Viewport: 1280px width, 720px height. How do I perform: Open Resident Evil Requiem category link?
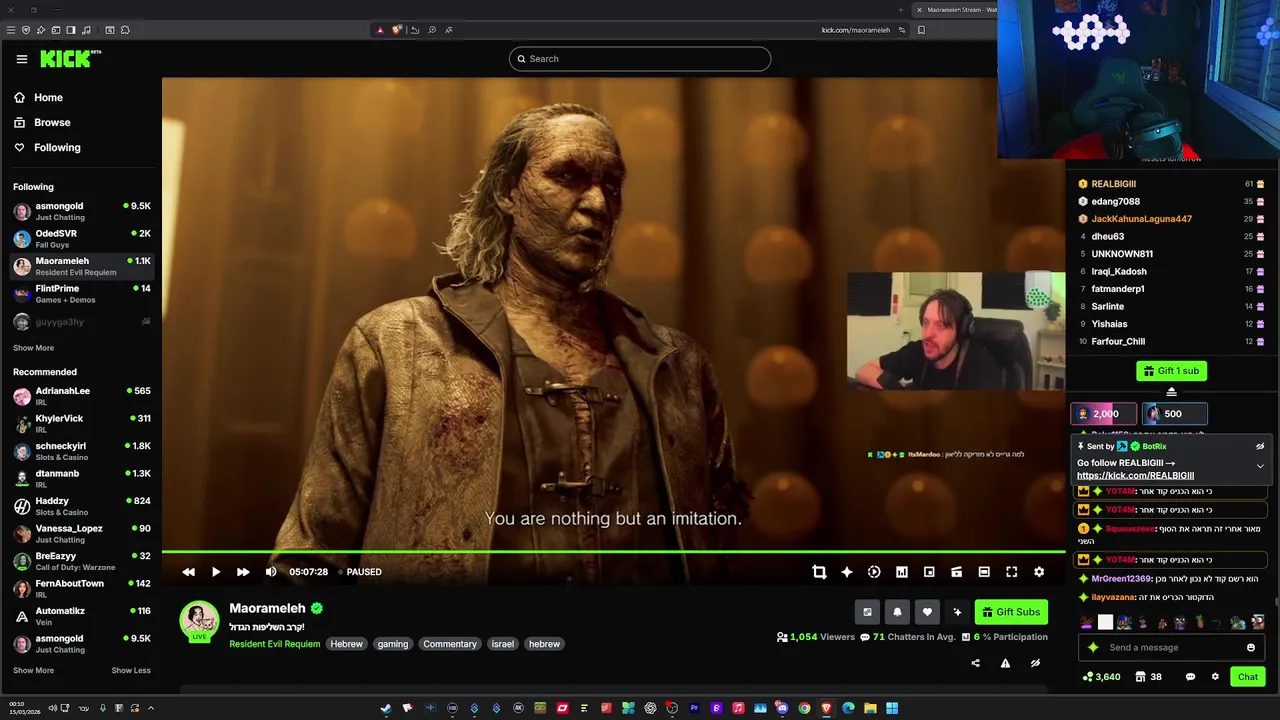[x=275, y=644]
